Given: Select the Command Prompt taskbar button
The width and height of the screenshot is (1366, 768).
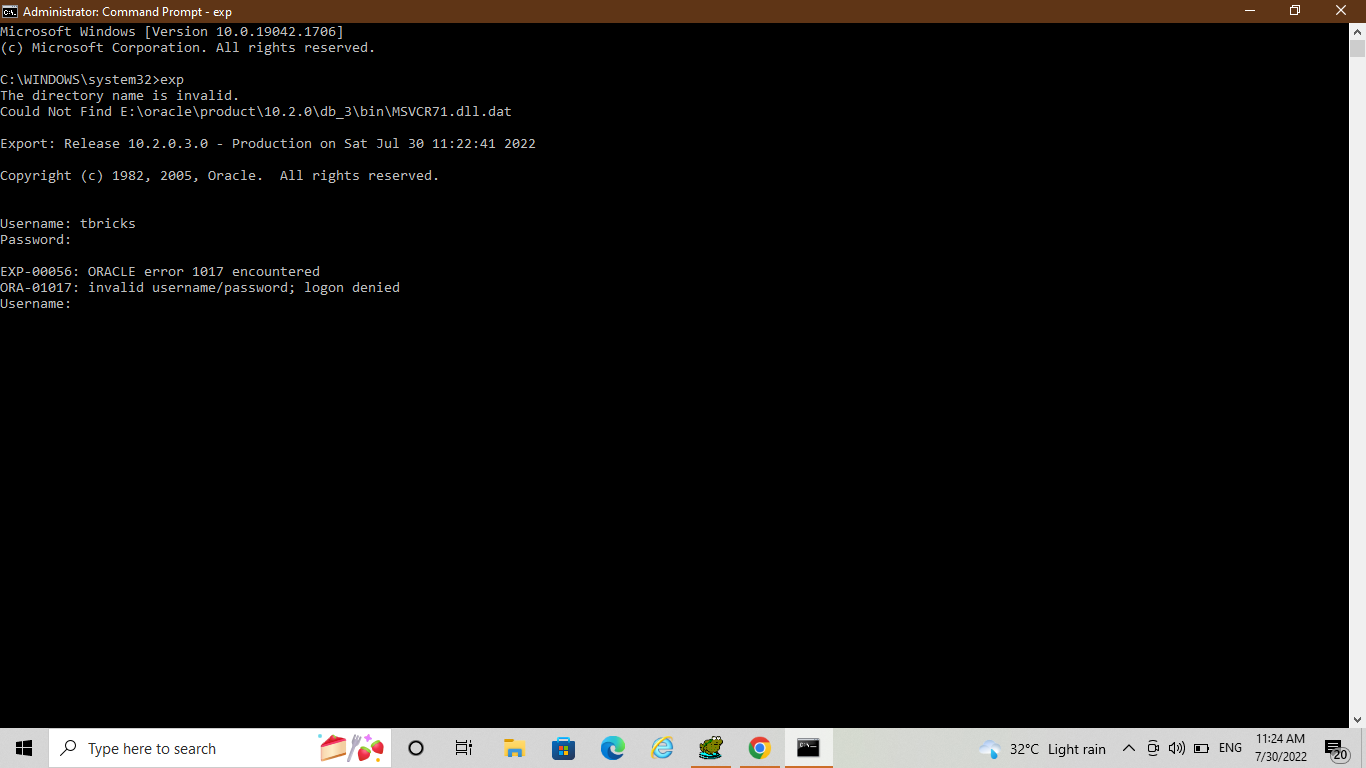Looking at the screenshot, I should pos(809,748).
